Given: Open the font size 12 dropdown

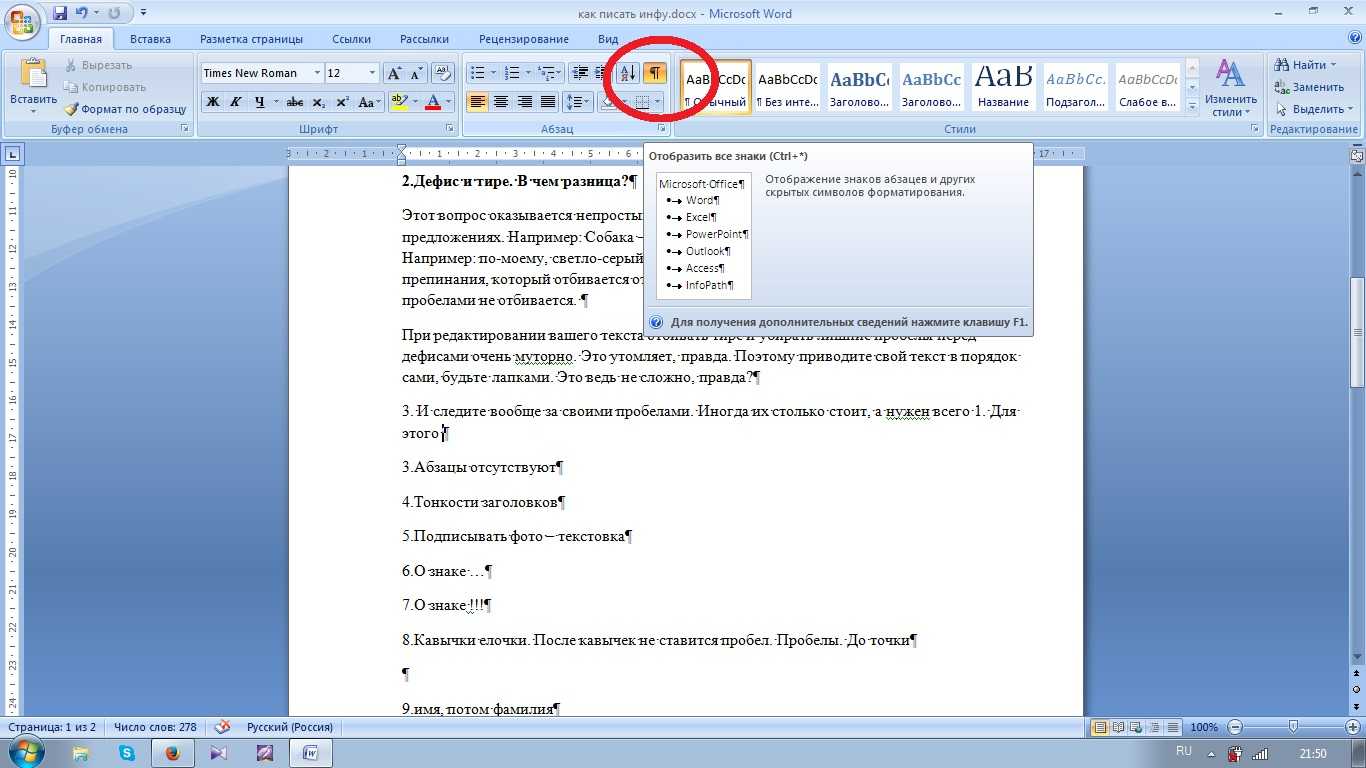Looking at the screenshot, I should pyautogui.click(x=372, y=73).
